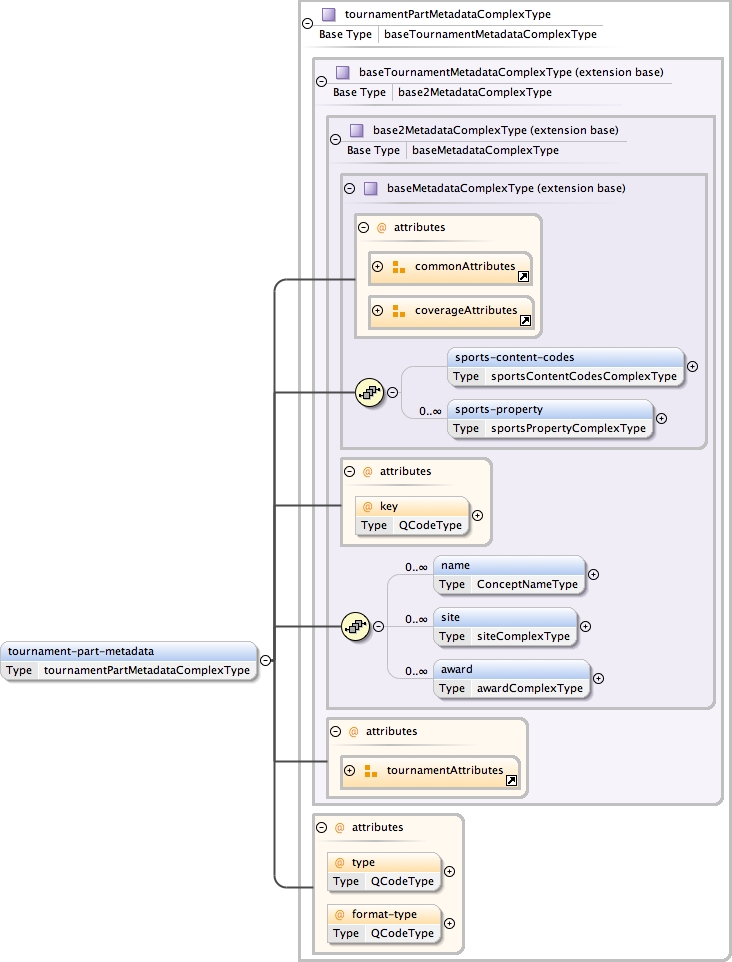This screenshot has width=732, height=962.
Task: Expand the award element details
Action: click(598, 679)
